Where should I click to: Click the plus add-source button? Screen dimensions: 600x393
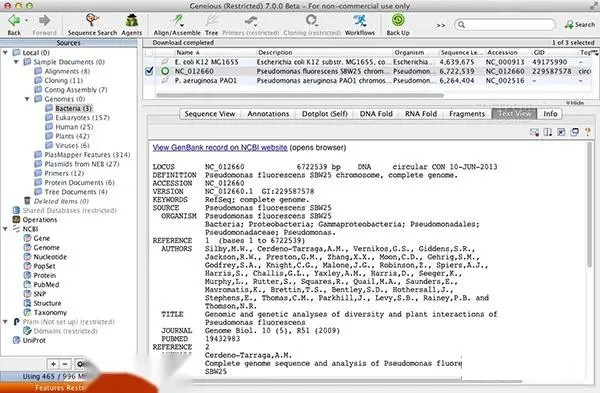53,364
